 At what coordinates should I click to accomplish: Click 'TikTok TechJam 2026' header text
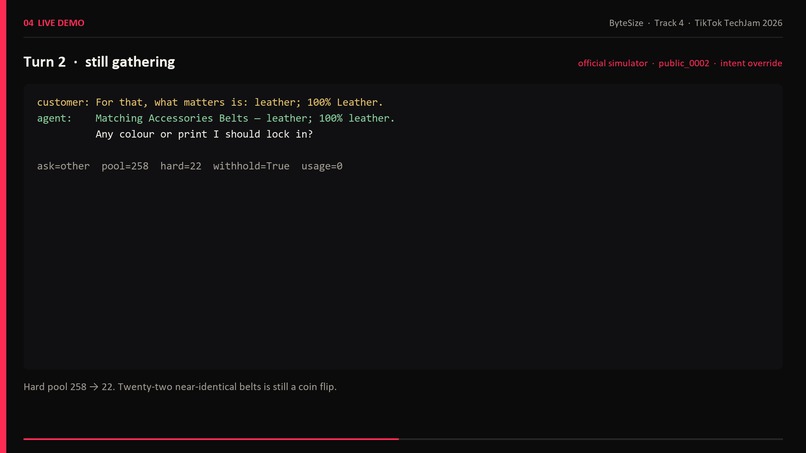coord(738,23)
